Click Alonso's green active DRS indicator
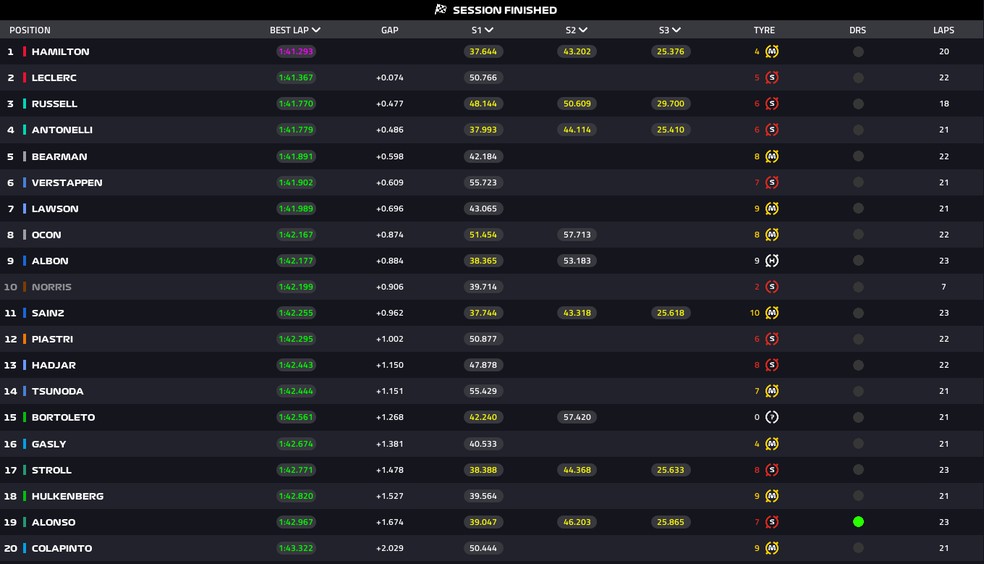 pos(858,522)
